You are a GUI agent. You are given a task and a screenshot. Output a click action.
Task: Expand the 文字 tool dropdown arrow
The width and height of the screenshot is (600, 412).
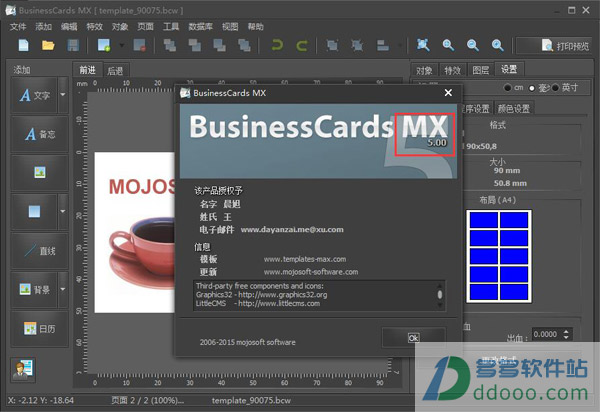click(63, 95)
